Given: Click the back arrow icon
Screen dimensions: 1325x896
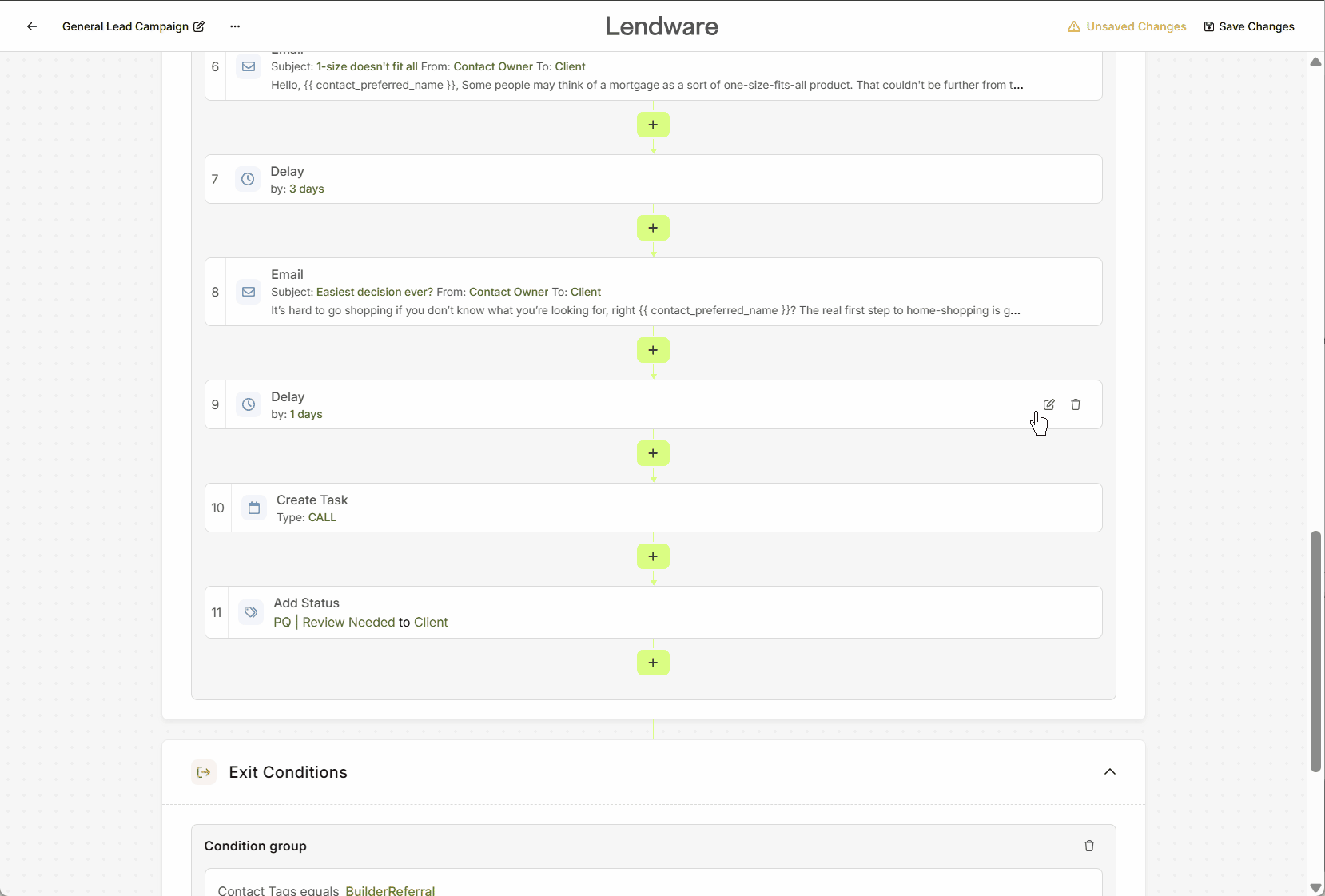Looking at the screenshot, I should click(32, 26).
